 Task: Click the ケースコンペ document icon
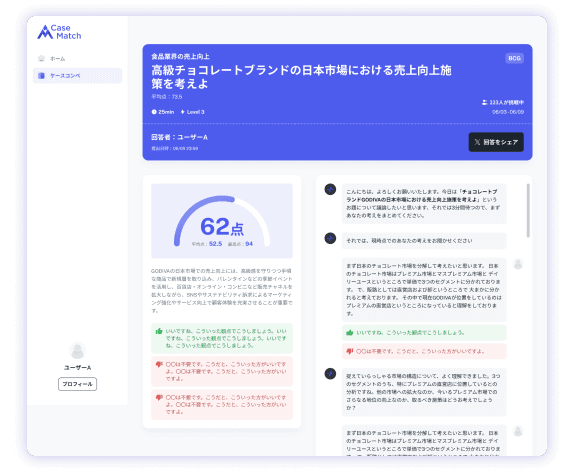pyautogui.click(x=41, y=75)
